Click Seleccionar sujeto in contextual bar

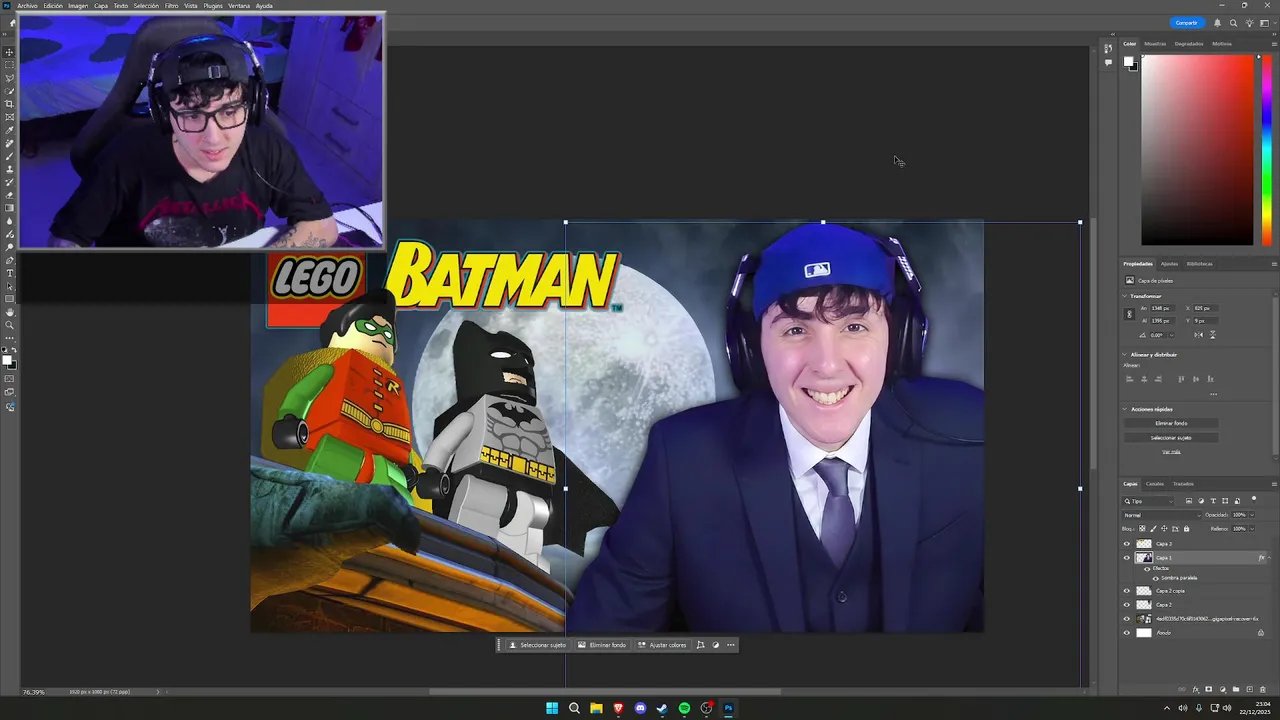coord(538,645)
